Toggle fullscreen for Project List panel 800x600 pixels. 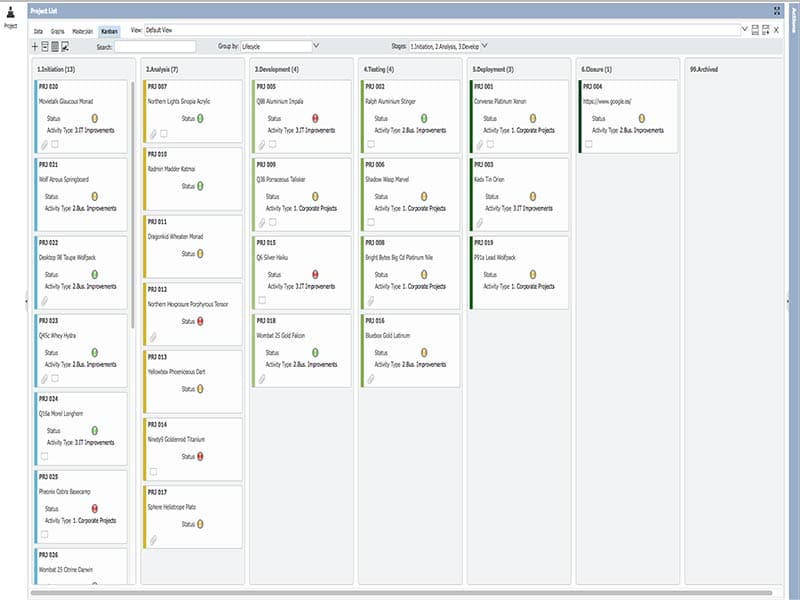click(777, 11)
